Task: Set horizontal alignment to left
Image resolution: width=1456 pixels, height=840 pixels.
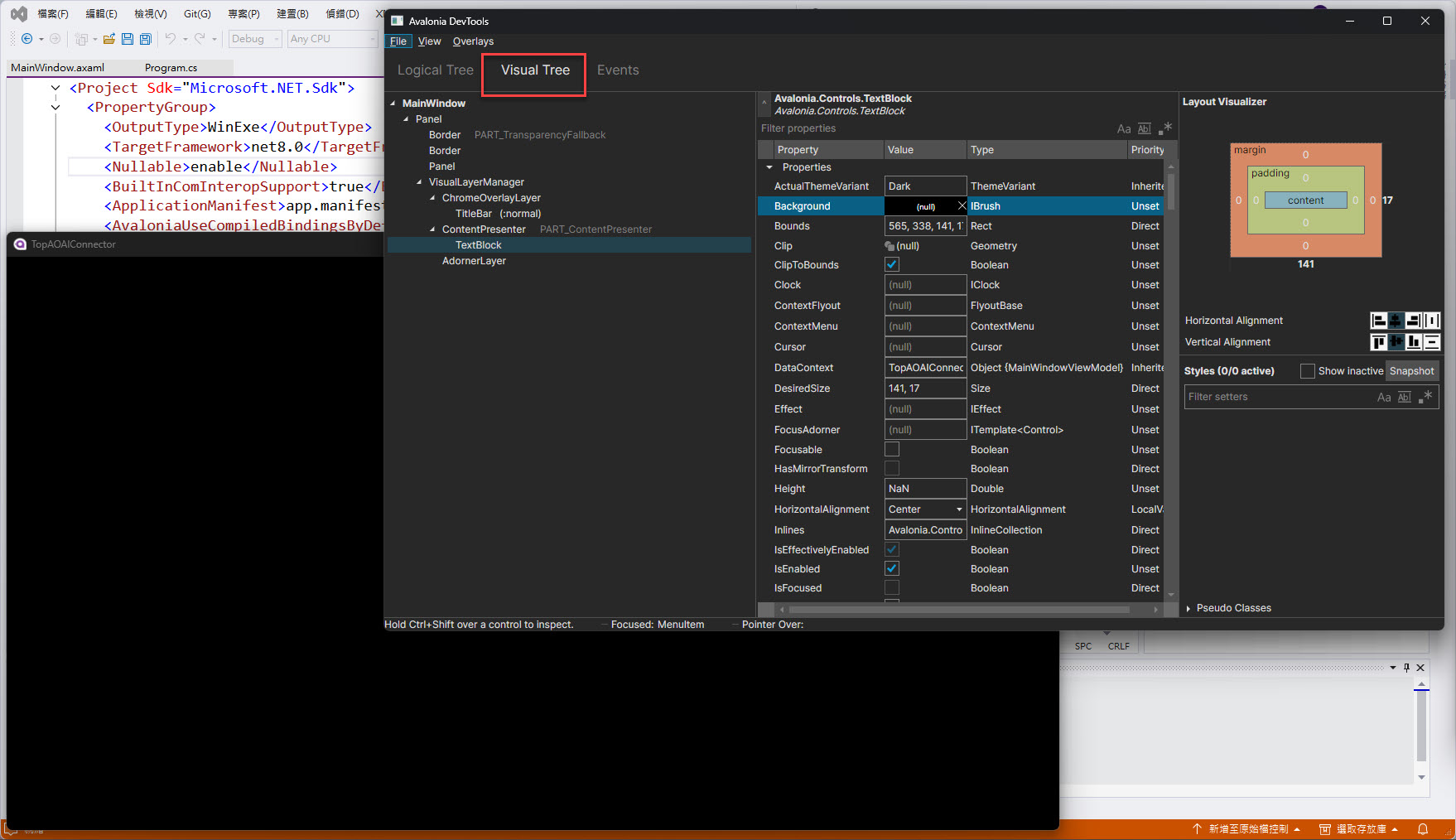Action: pos(1379,321)
